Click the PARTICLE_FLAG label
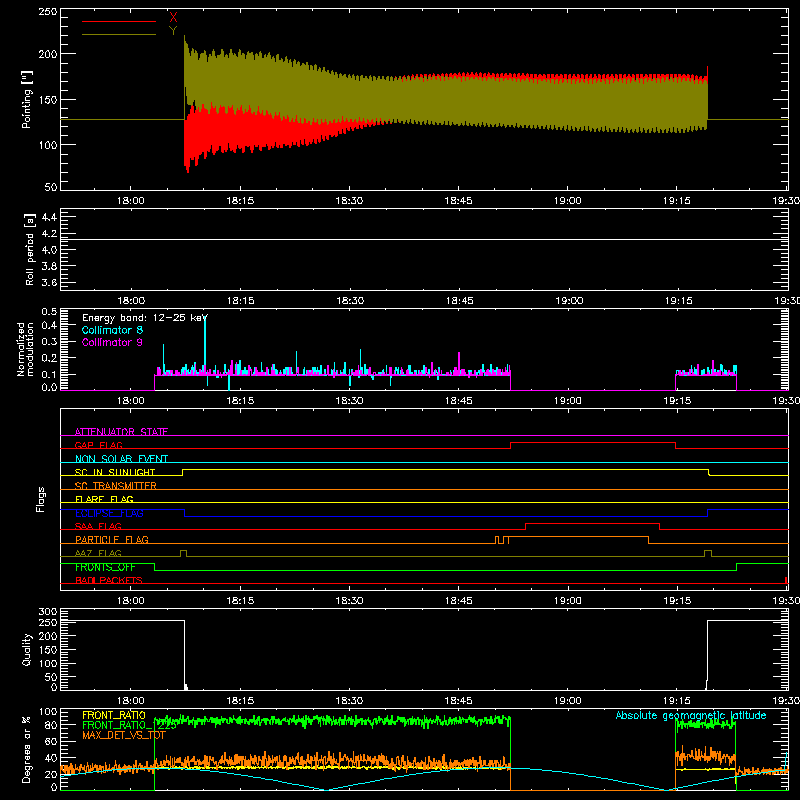The height and width of the screenshot is (800, 800). click(112, 539)
